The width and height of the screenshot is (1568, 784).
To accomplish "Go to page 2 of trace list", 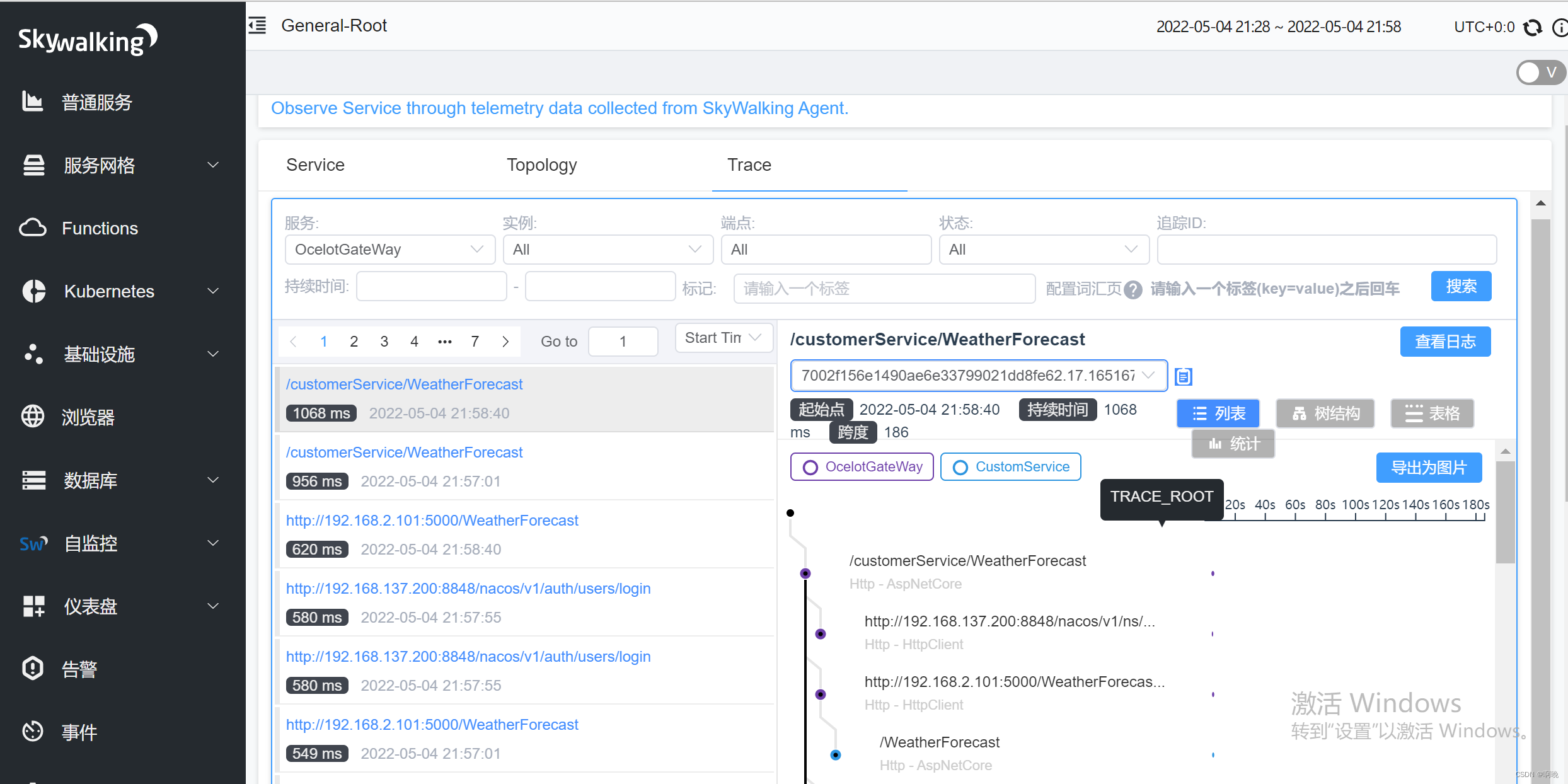I will 354,342.
